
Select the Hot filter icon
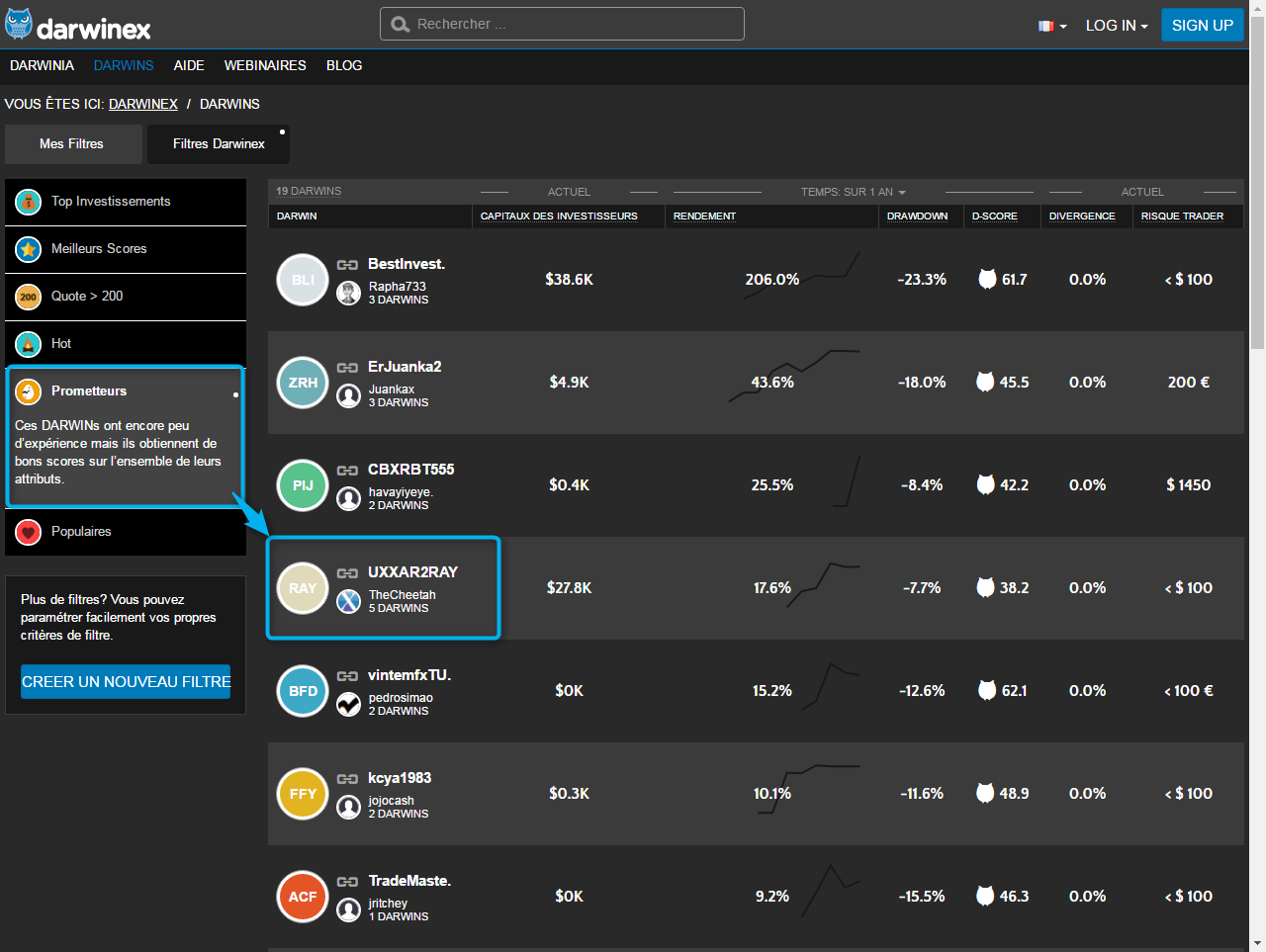[29, 344]
